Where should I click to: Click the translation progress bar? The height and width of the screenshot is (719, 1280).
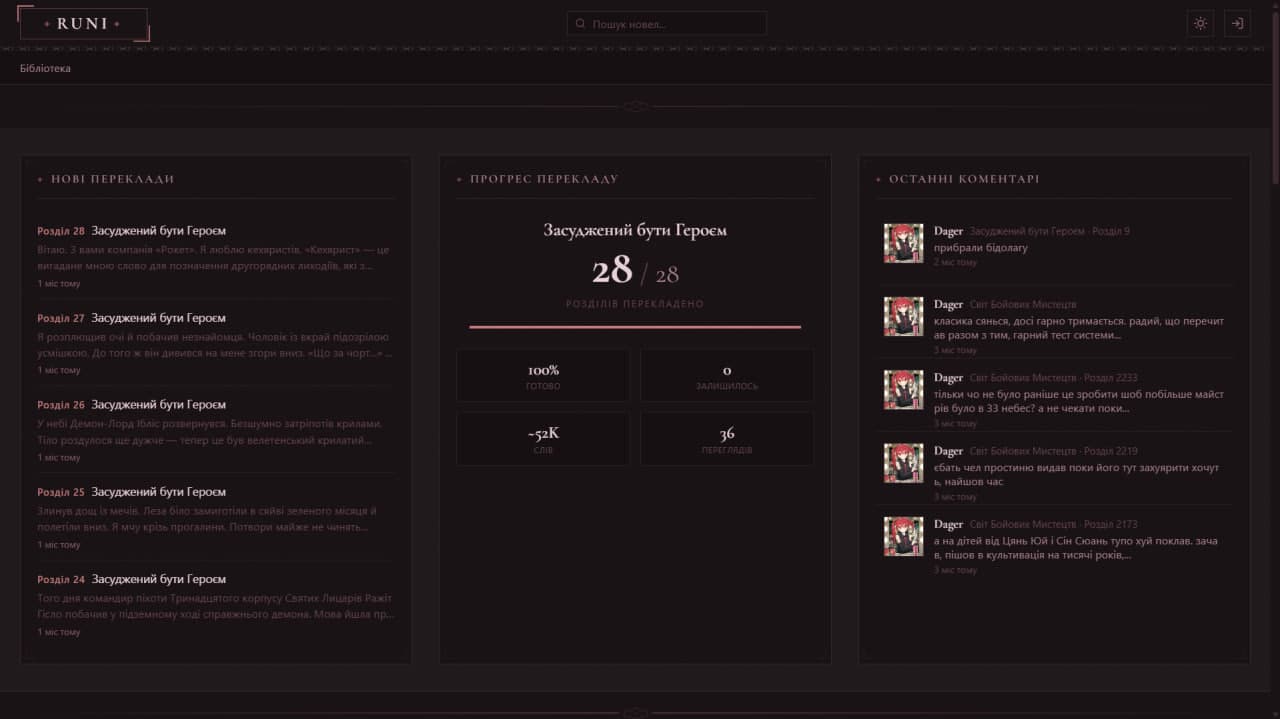point(635,327)
